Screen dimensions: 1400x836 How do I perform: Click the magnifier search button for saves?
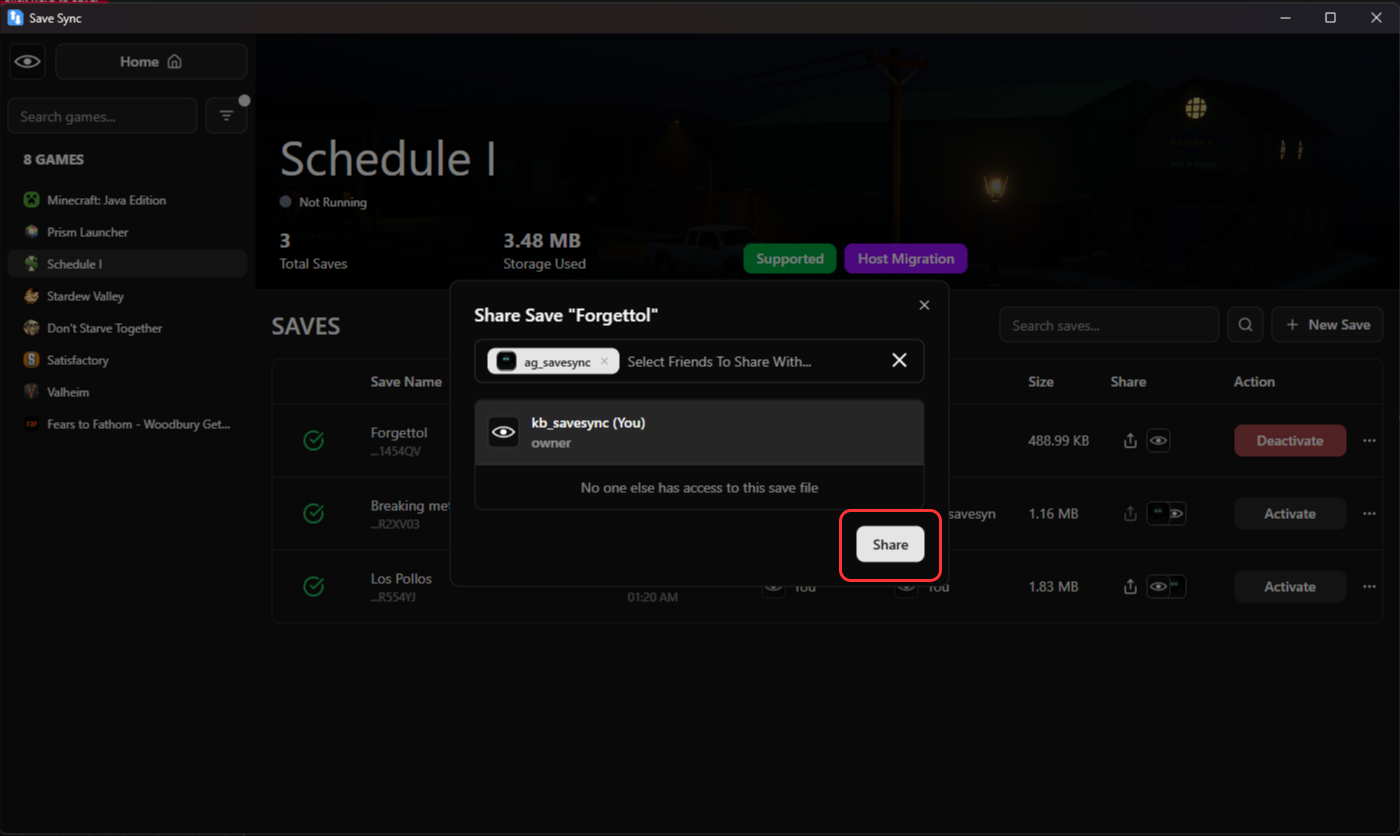pyautogui.click(x=1245, y=325)
